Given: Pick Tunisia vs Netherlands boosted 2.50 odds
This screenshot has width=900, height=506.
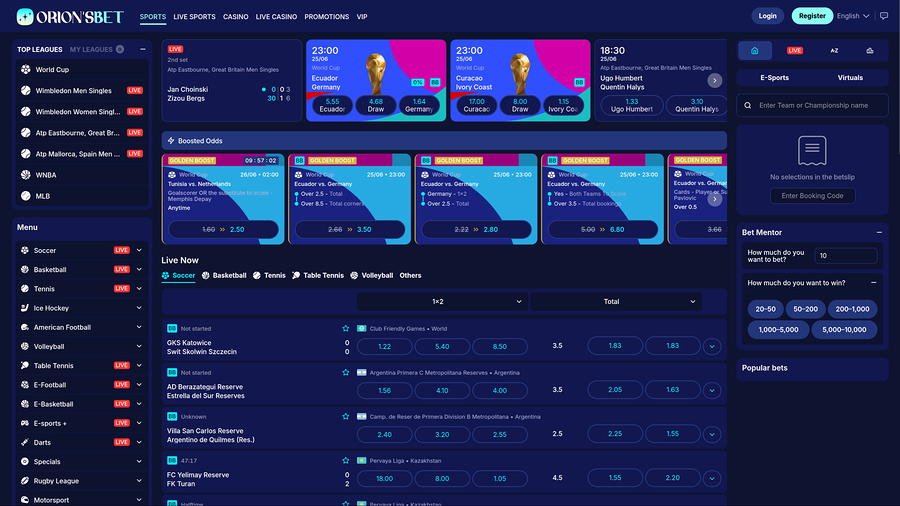Looking at the screenshot, I should coord(223,229).
